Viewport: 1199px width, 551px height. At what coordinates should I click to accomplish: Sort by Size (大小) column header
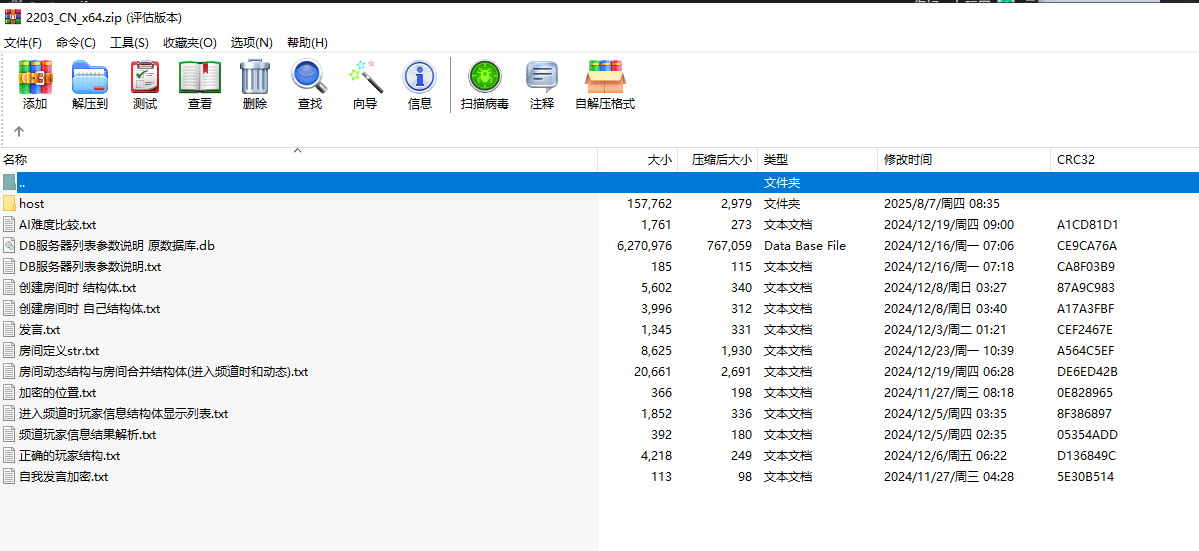638,160
